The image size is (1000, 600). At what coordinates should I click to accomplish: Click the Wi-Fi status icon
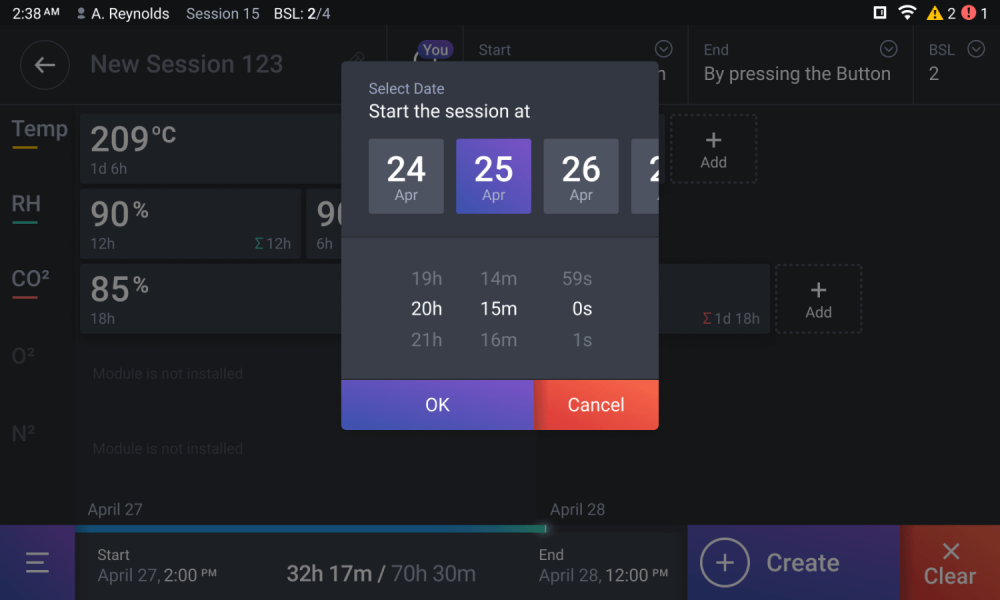pyautogui.click(x=907, y=13)
